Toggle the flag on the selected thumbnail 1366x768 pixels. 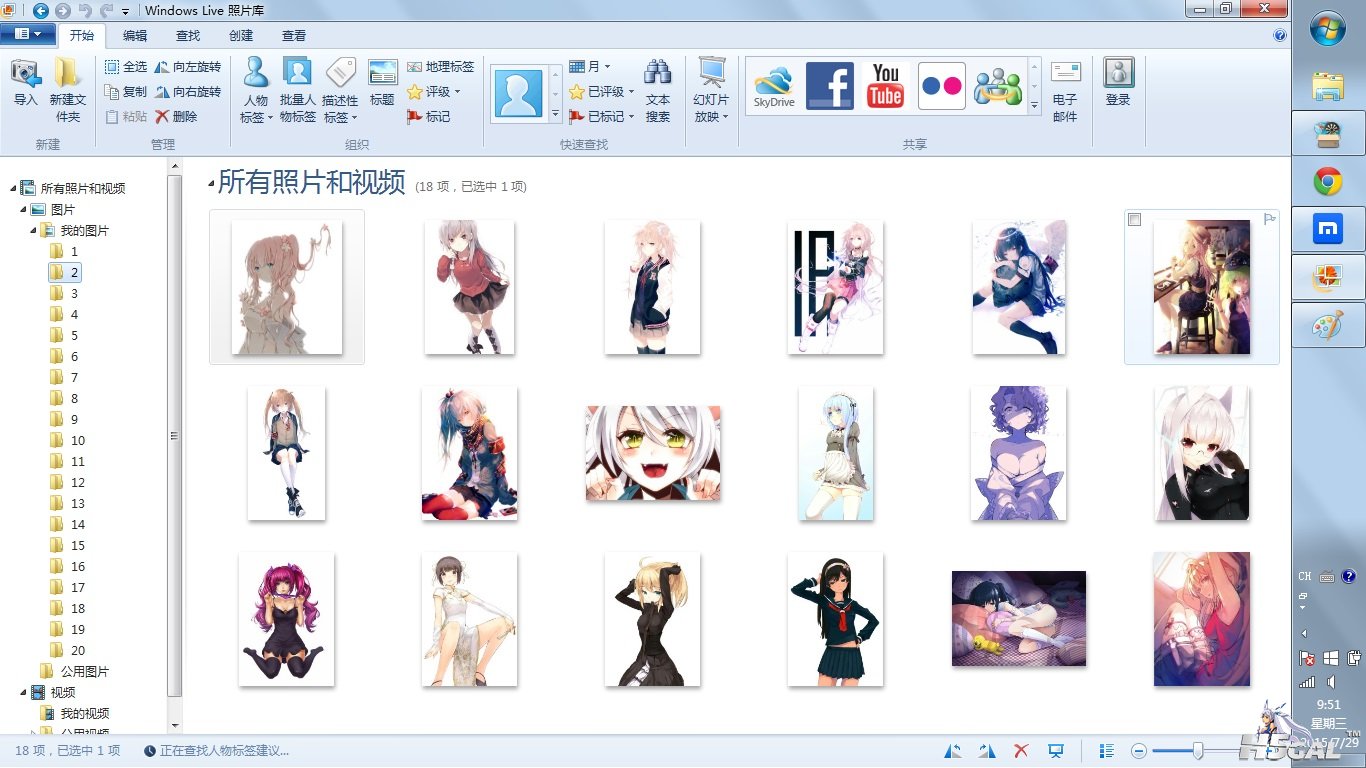pyautogui.click(x=1270, y=219)
